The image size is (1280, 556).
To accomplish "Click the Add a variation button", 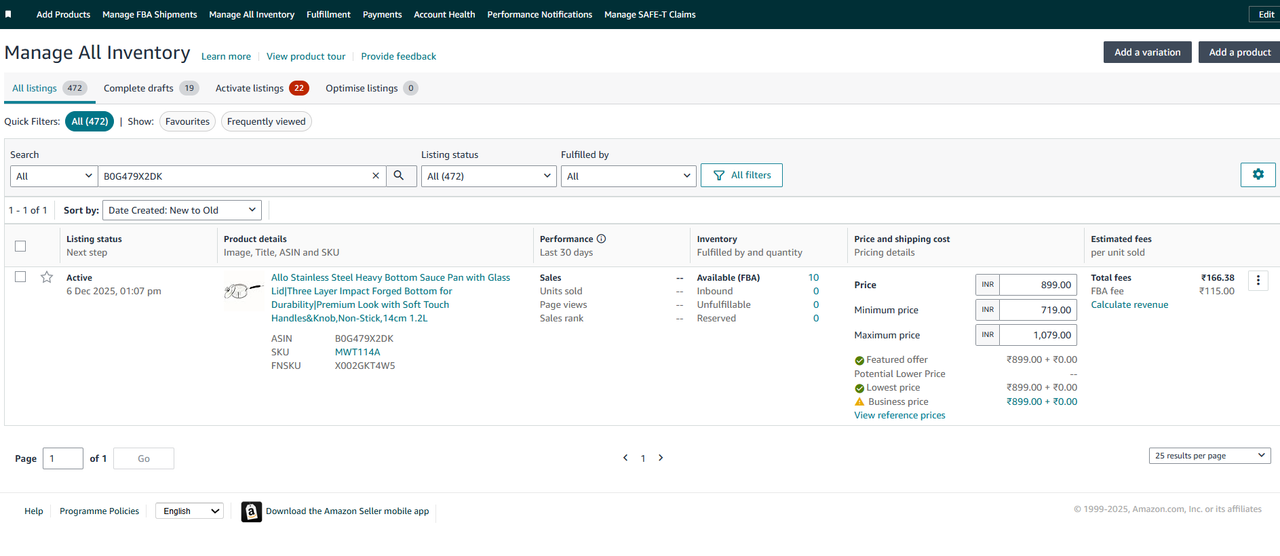I will 1147,52.
